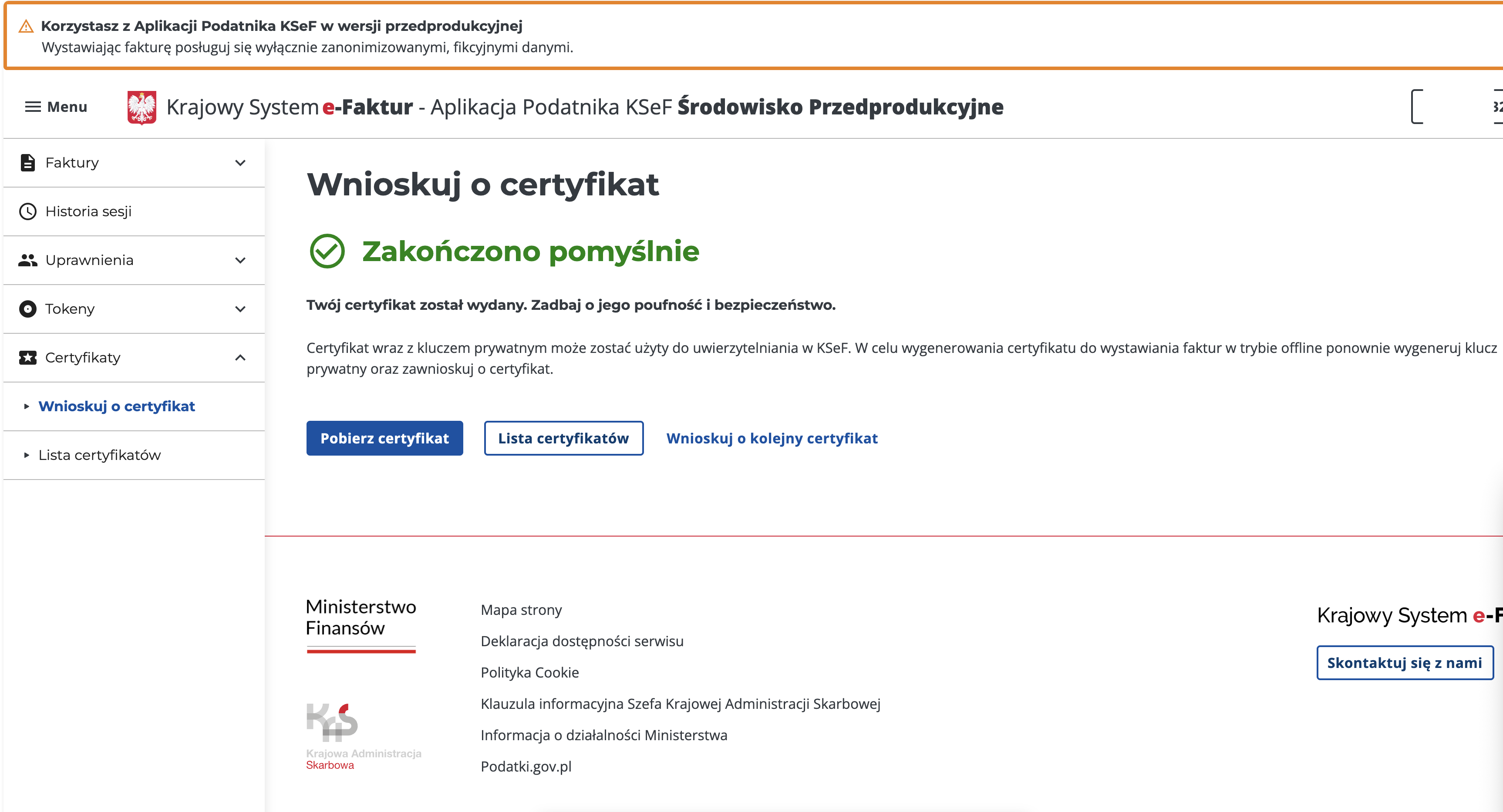Follow Wnioskuj o kolejny certyfikat link

pos(772,438)
